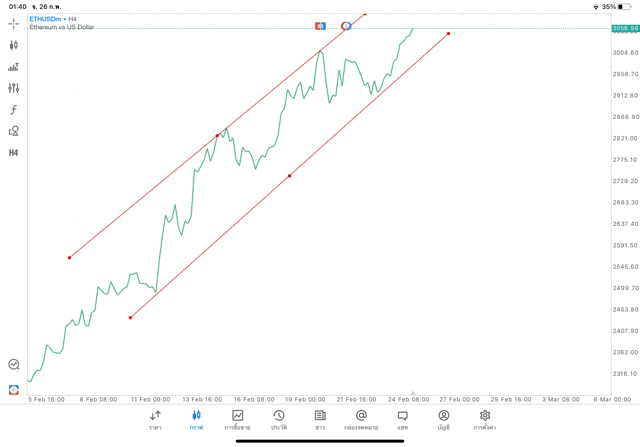The width and height of the screenshot is (640, 447).
Task: Switch to the Chart tab (กราฟ)
Action: 196,419
